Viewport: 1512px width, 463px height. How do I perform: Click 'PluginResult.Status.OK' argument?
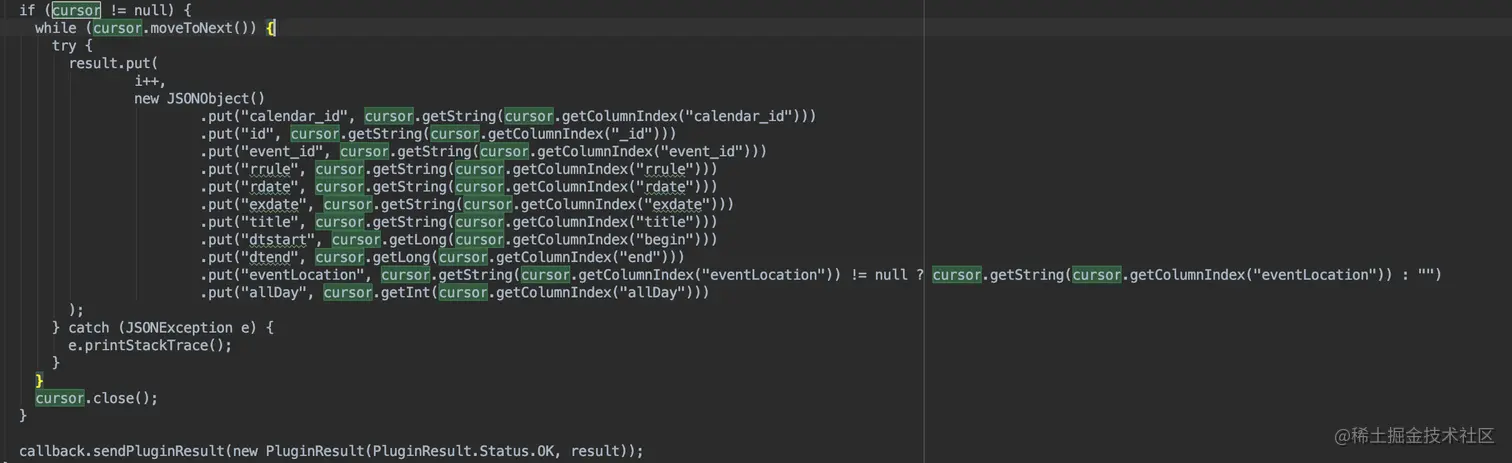click(464, 450)
